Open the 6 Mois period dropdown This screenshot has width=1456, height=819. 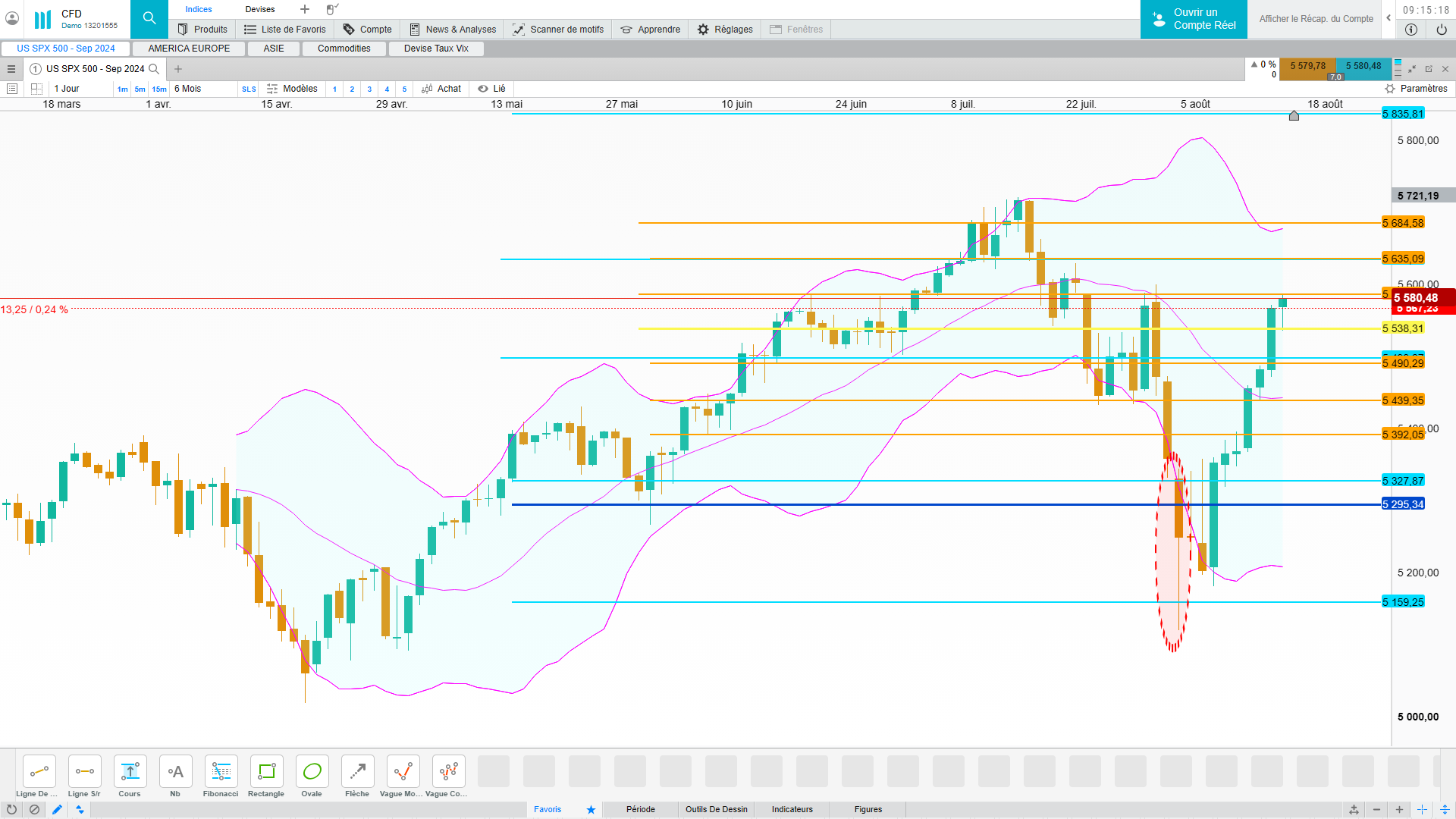pyautogui.click(x=188, y=89)
